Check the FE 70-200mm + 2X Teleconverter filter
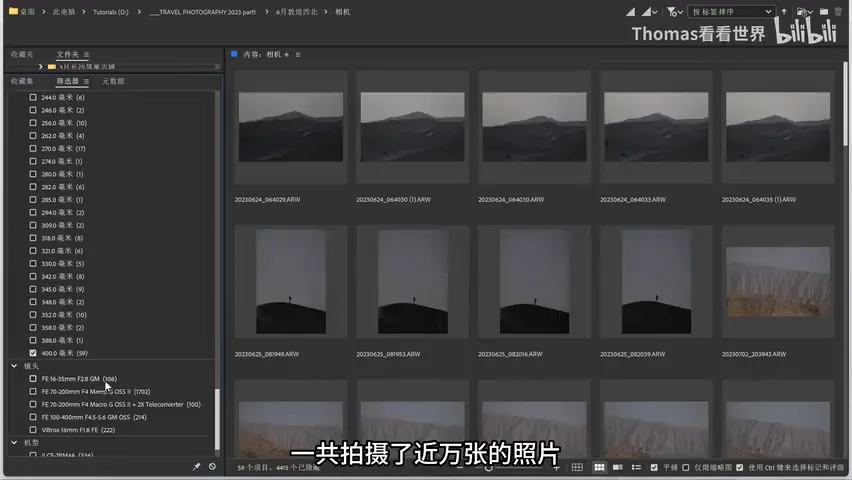852x480 pixels. (33, 404)
